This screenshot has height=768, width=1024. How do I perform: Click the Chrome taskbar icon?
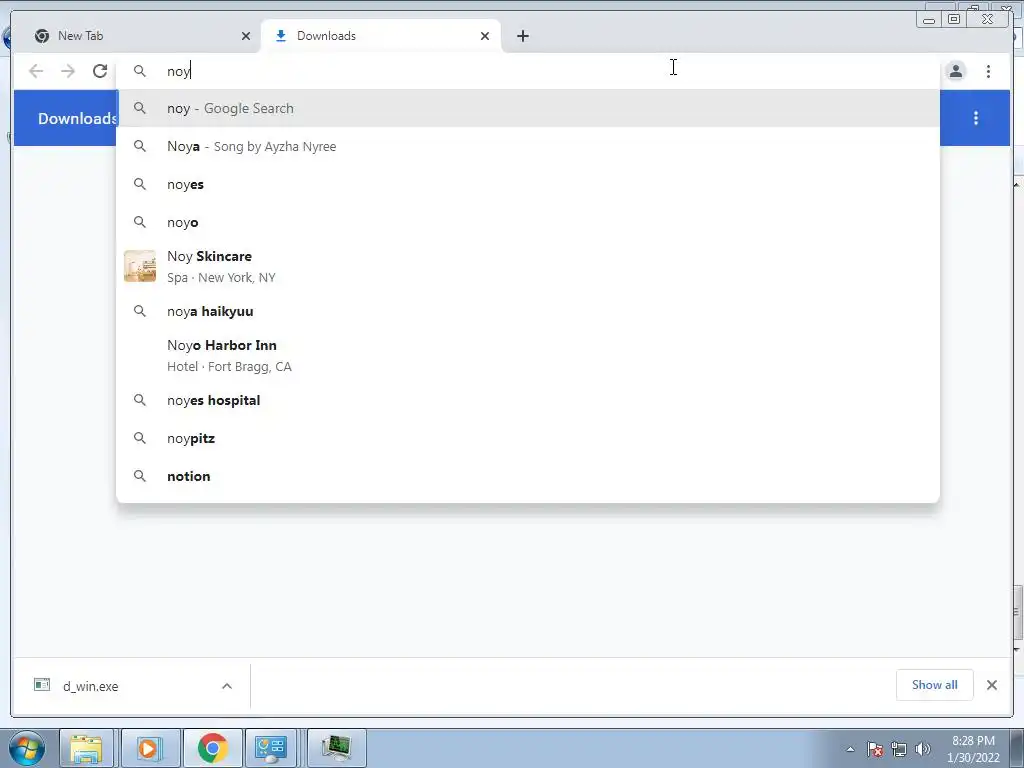212,748
